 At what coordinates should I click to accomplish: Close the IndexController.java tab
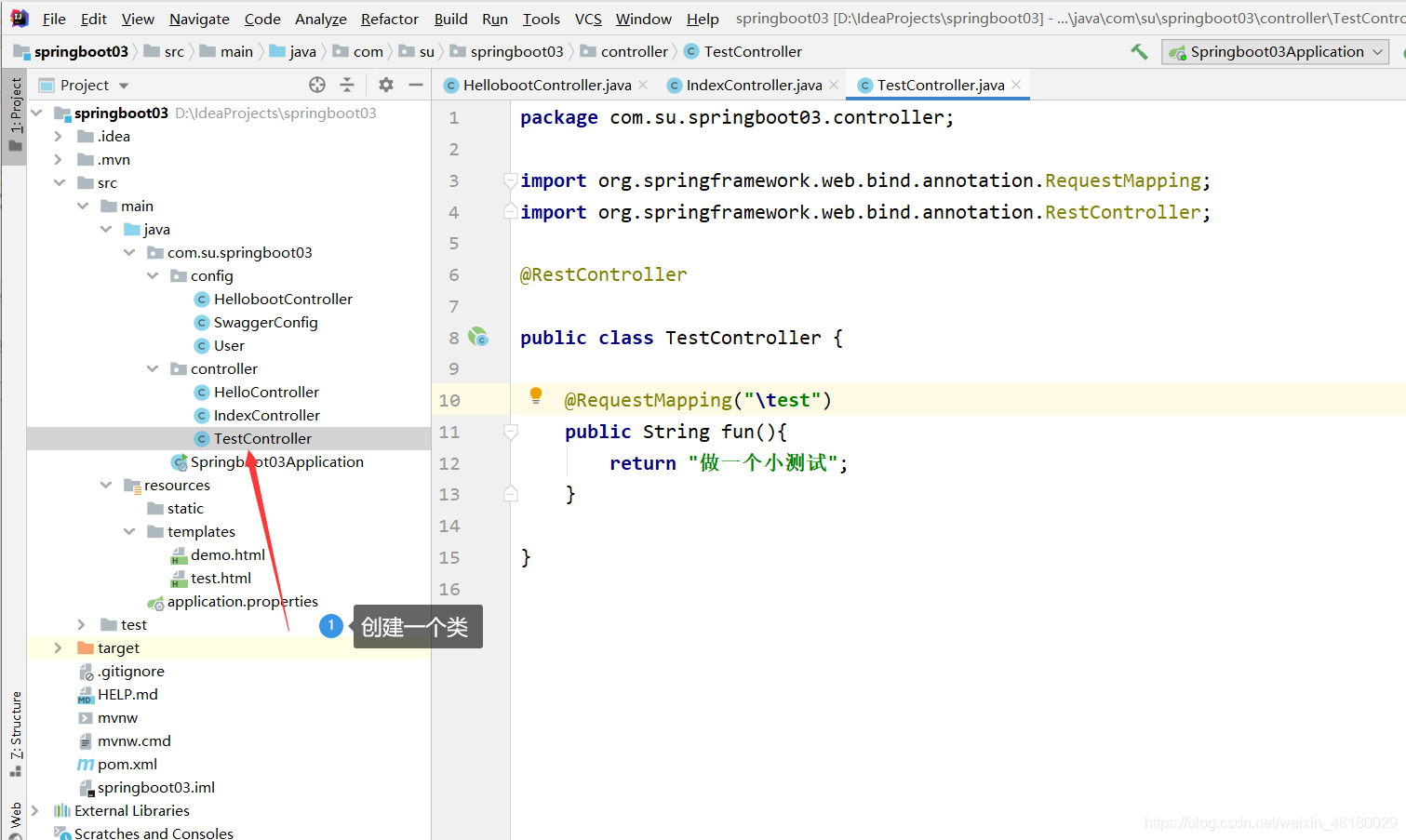click(834, 85)
